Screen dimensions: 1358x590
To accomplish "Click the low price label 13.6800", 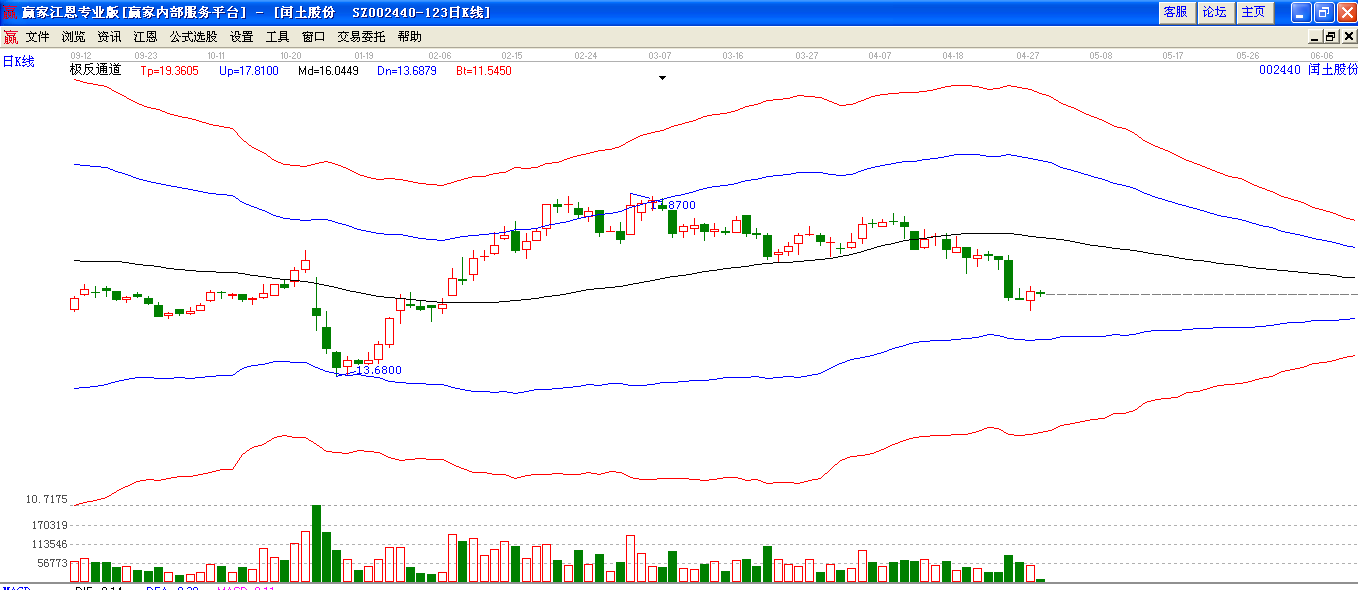I will click(379, 370).
